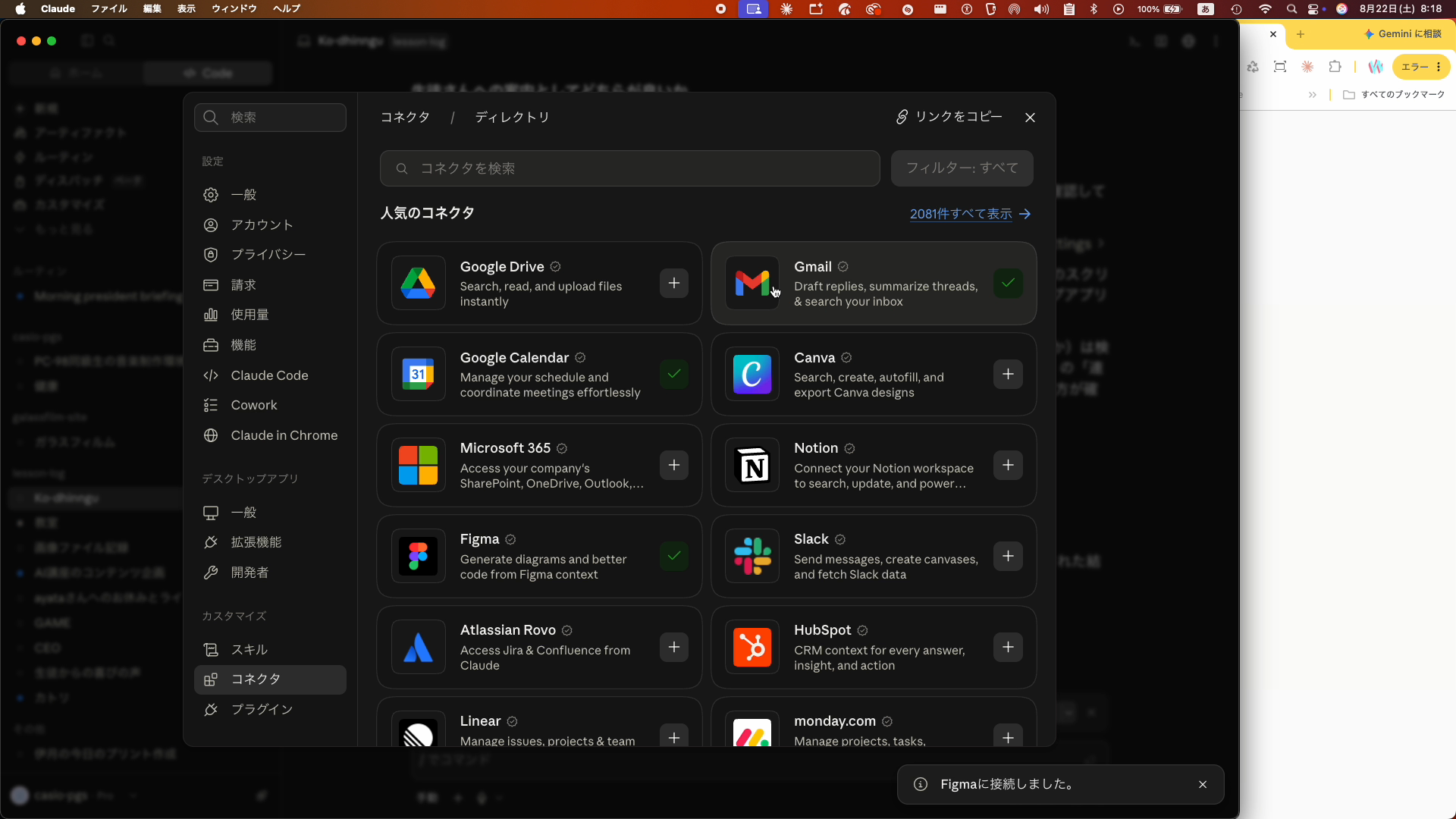Open すべてのブックマーク in the browser window
The width and height of the screenshot is (1456, 819).
pyautogui.click(x=1395, y=95)
